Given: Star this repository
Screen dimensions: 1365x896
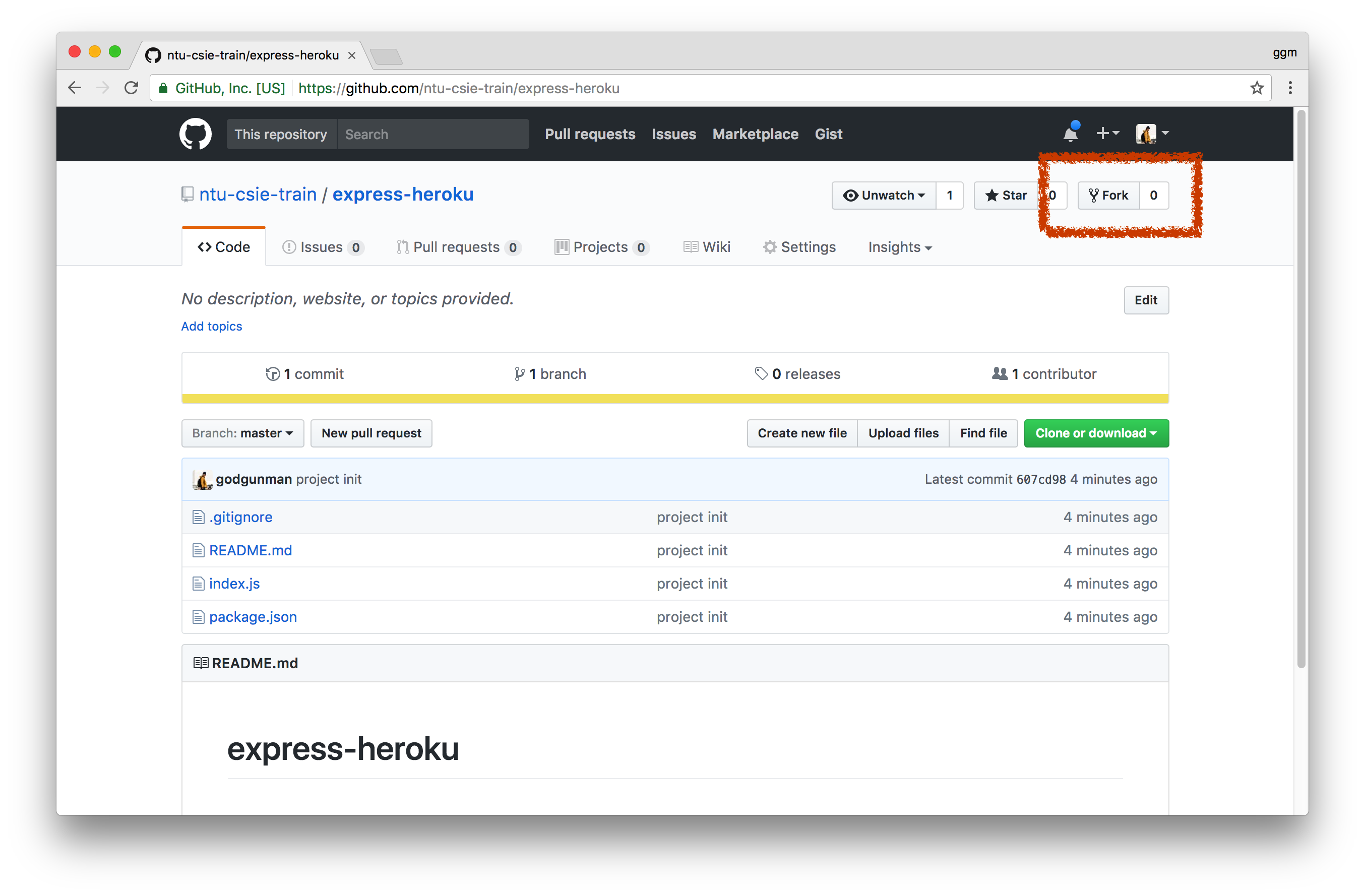Looking at the screenshot, I should pyautogui.click(x=1007, y=196).
